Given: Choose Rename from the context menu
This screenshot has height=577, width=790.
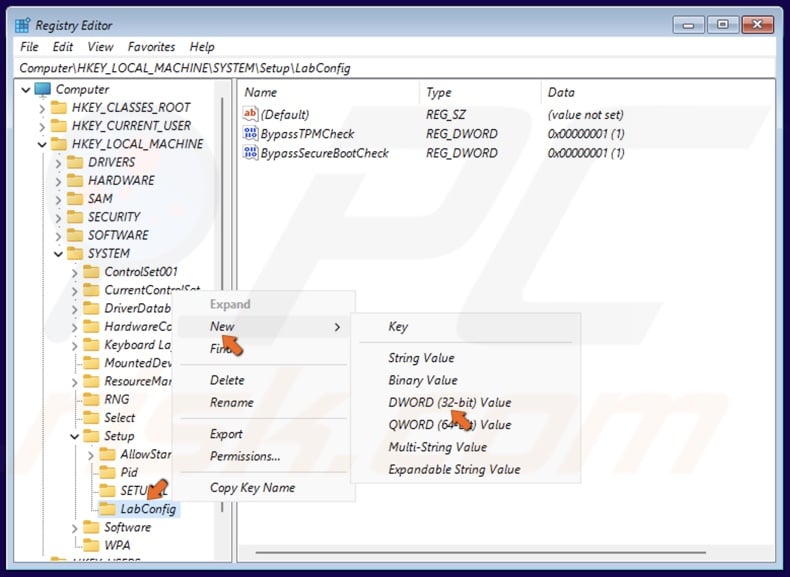Looking at the screenshot, I should click(x=263, y=402).
